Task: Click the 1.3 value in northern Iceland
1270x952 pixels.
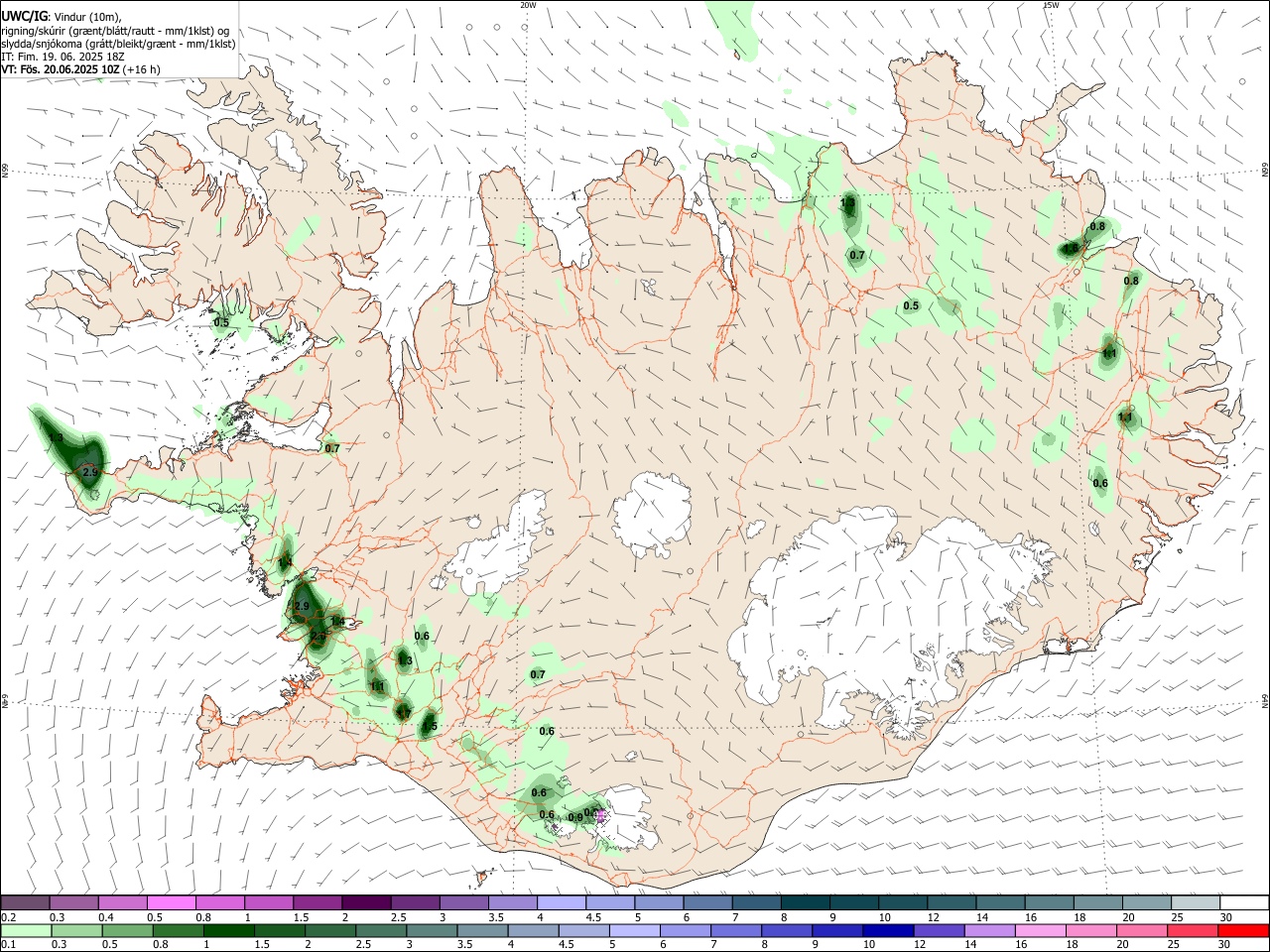Action: point(847,203)
